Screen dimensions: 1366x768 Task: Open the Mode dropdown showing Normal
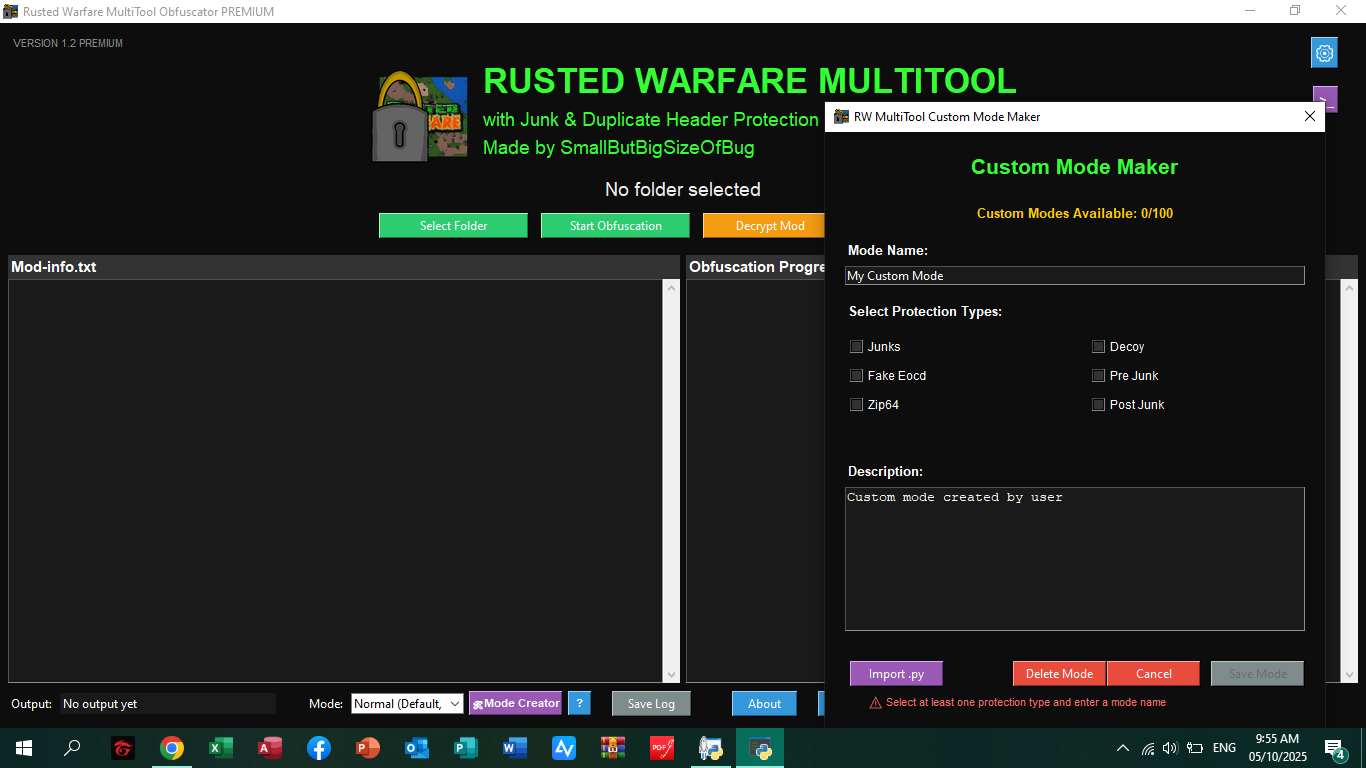click(x=407, y=703)
